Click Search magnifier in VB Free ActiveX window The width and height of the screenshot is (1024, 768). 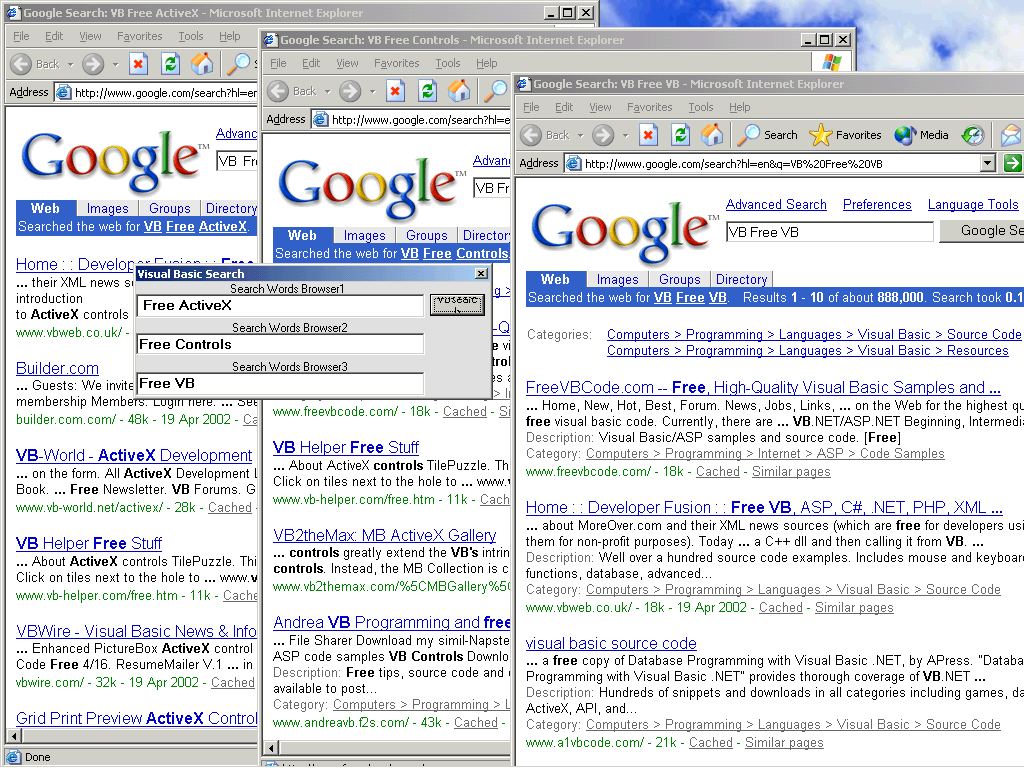coord(238,63)
